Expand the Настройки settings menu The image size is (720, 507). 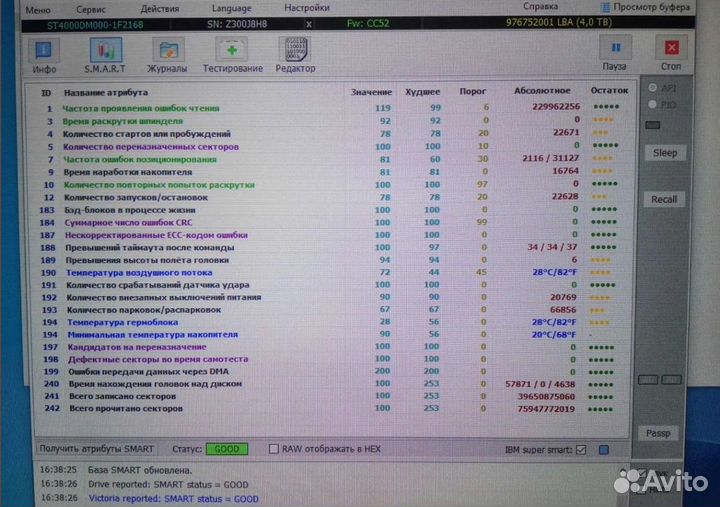(306, 7)
